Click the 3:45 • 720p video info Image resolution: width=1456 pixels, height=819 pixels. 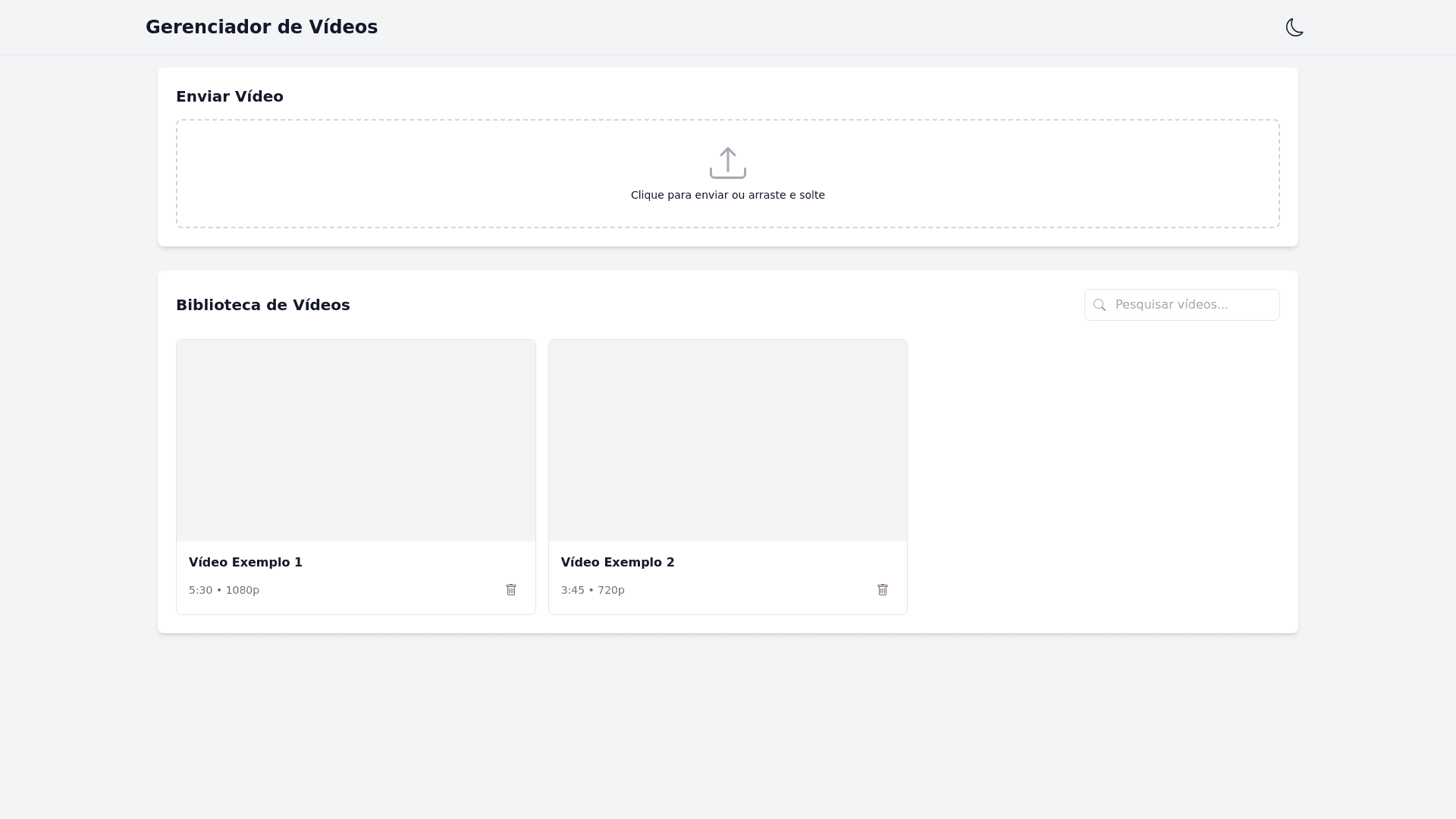point(592,590)
